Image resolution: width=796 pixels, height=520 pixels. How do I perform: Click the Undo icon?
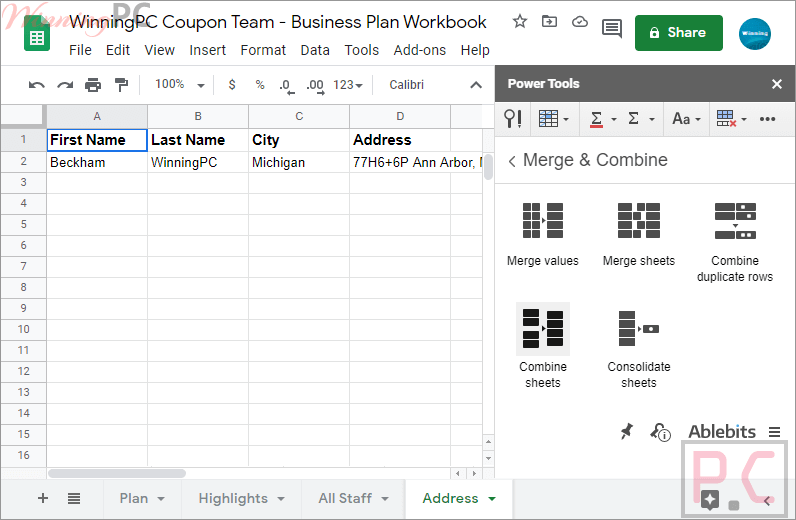[x=37, y=85]
